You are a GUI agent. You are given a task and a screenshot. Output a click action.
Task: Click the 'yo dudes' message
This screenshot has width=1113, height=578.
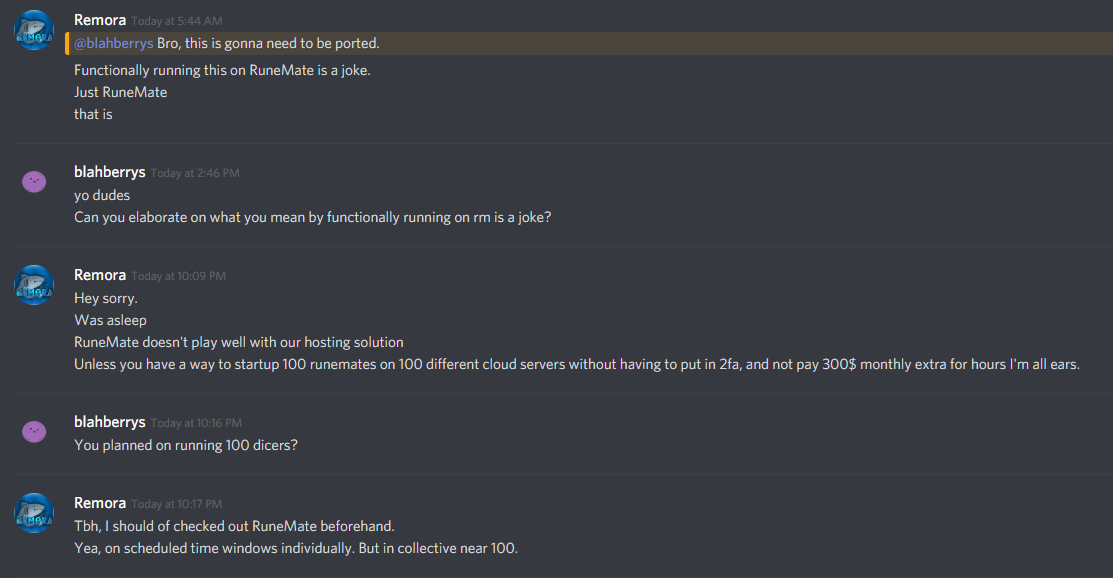point(102,195)
